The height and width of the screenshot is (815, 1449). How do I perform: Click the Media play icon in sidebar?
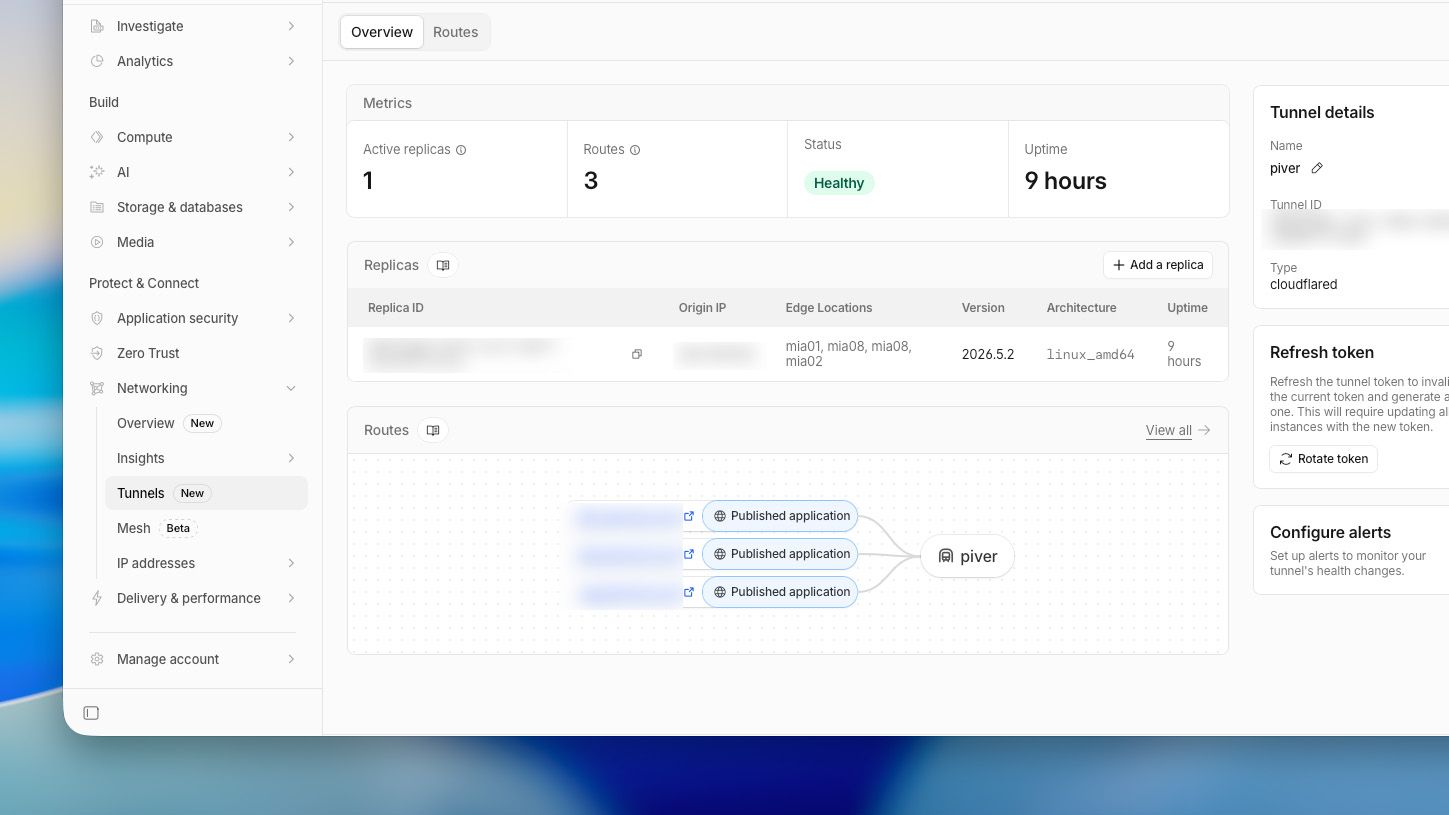[x=97, y=242]
